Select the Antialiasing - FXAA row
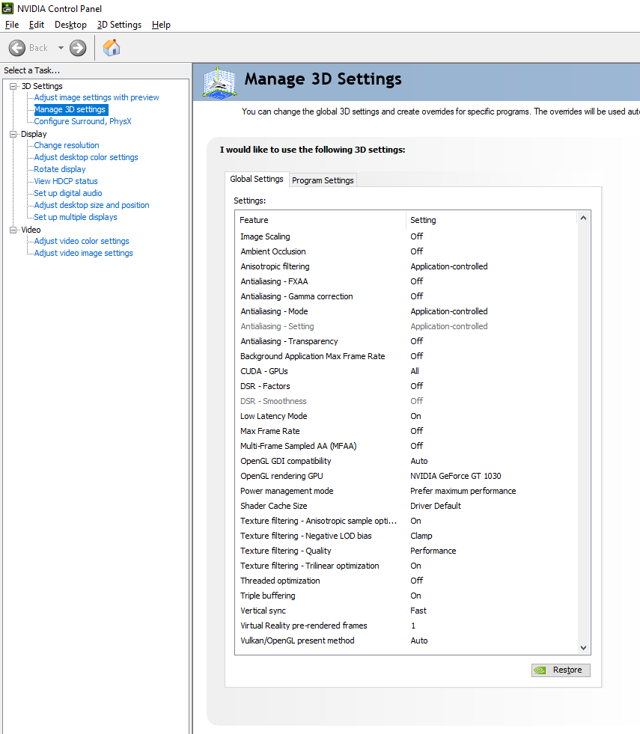The width and height of the screenshot is (640, 734). pyautogui.click(x=406, y=281)
